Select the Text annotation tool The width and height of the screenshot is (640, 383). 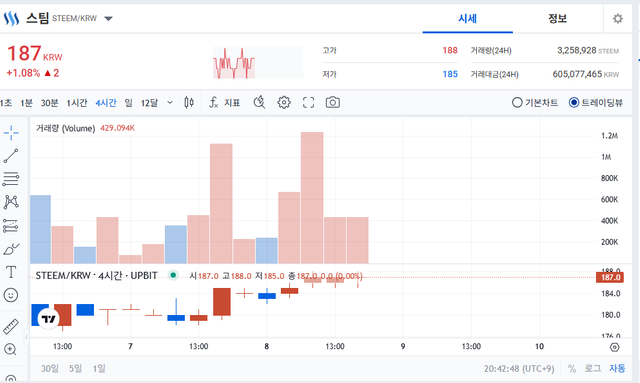coord(11,272)
